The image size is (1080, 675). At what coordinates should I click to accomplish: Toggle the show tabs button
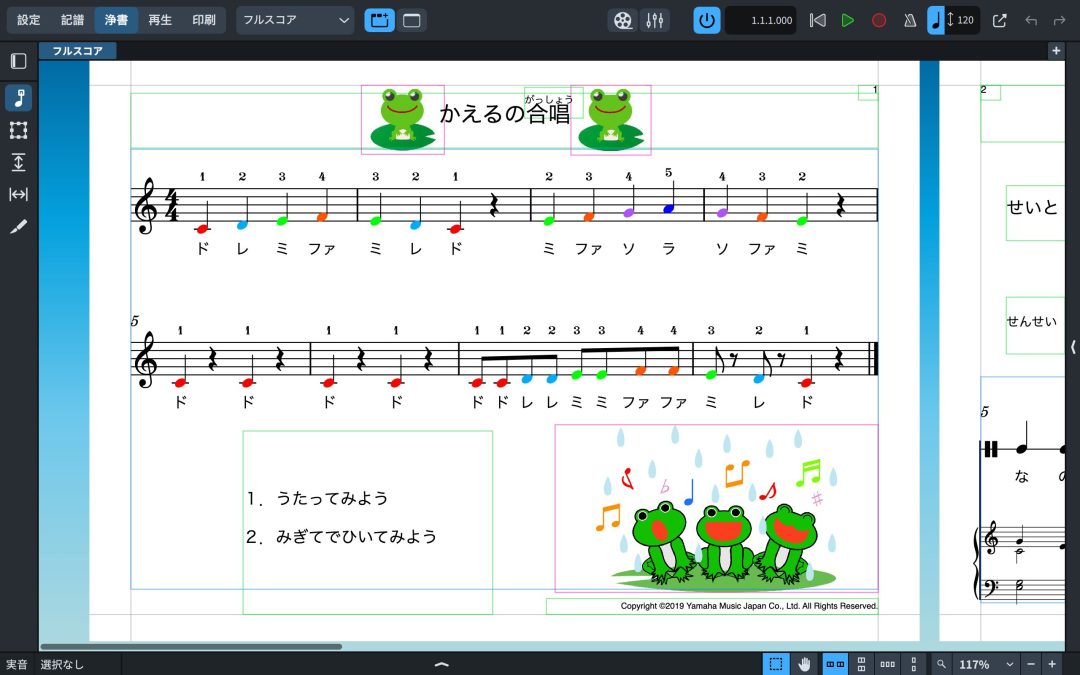[380, 20]
